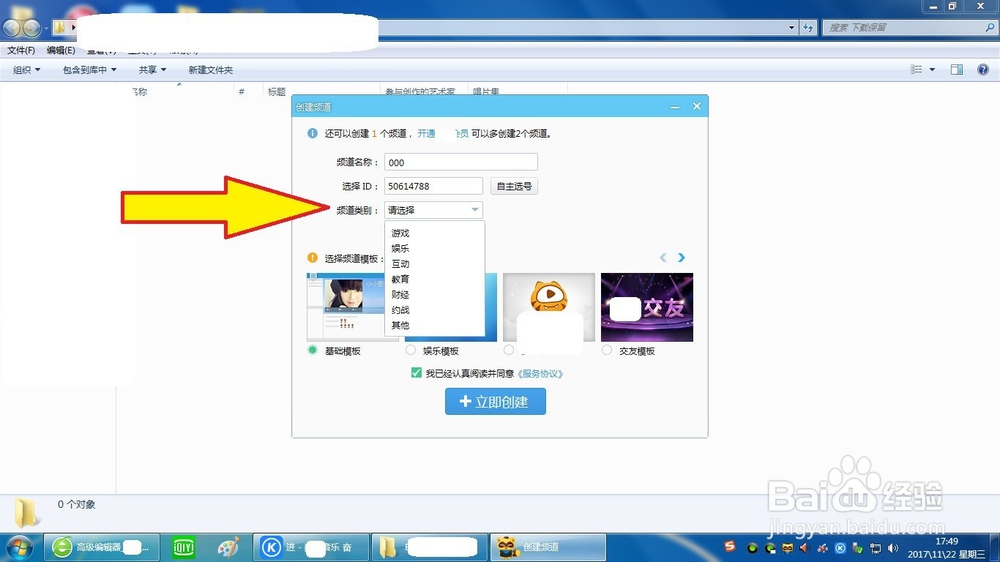This screenshot has width=1000, height=562.
Task: Switch to Kugou music taskbar window
Action: point(311,547)
